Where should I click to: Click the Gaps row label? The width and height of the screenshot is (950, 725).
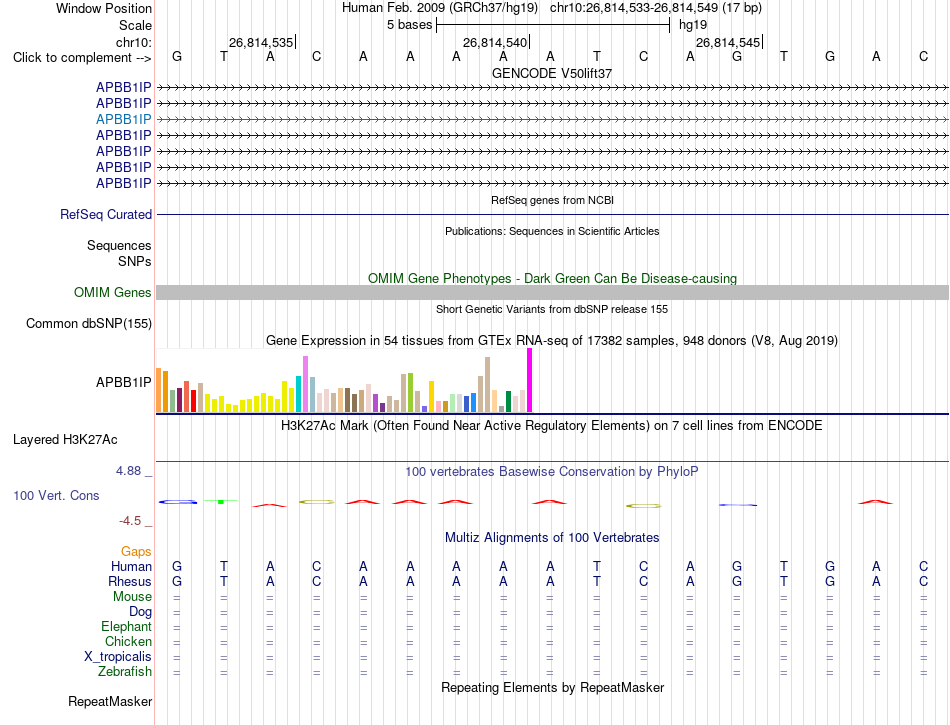(136, 551)
